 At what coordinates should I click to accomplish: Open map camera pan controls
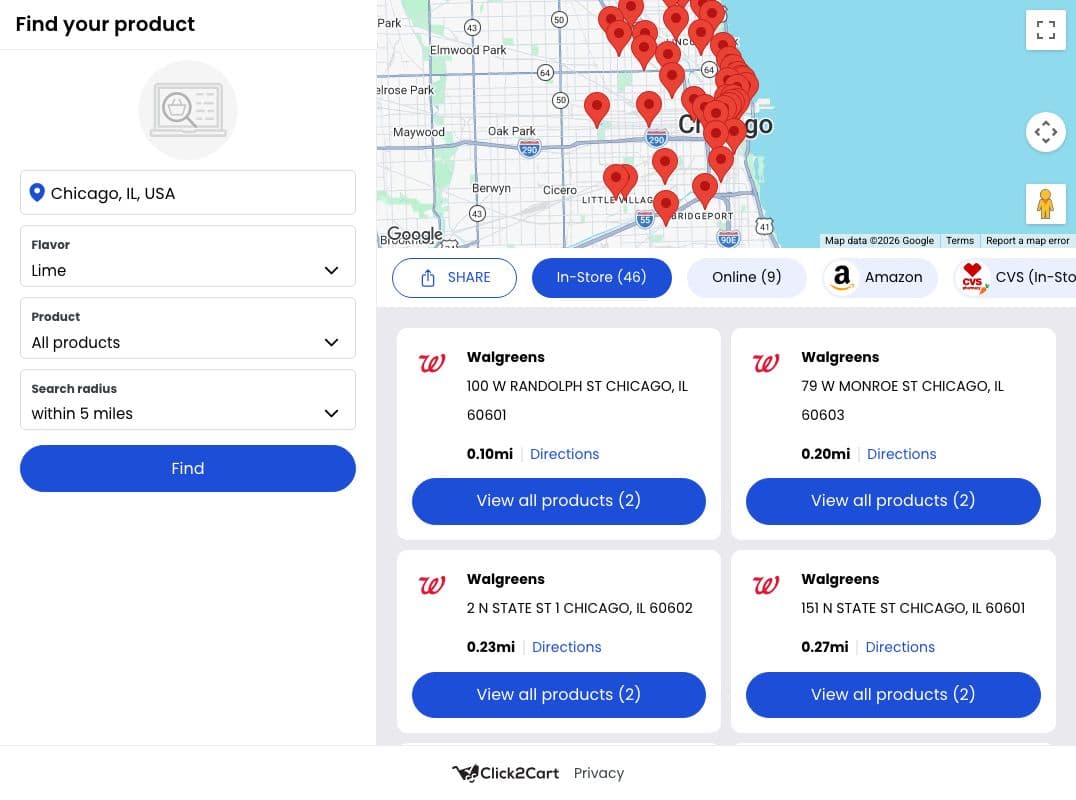pyautogui.click(x=1045, y=132)
